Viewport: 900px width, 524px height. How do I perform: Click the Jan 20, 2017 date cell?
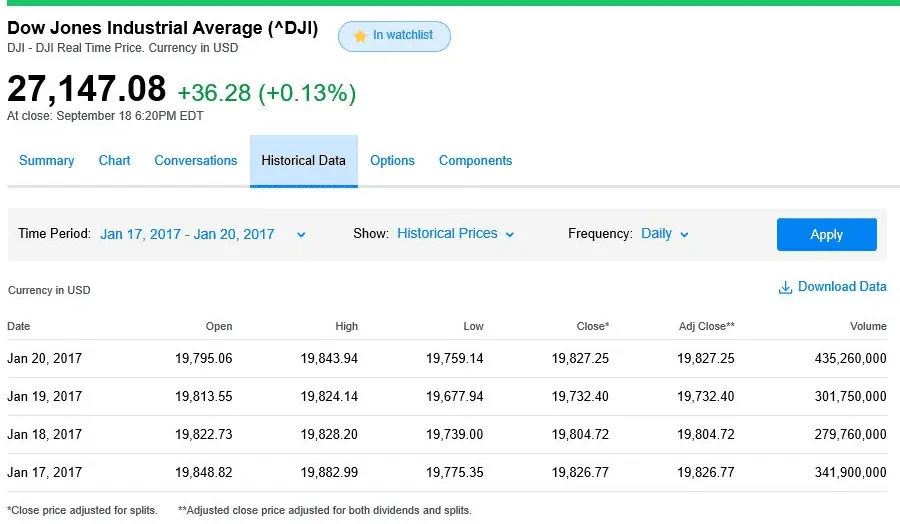click(x=45, y=358)
